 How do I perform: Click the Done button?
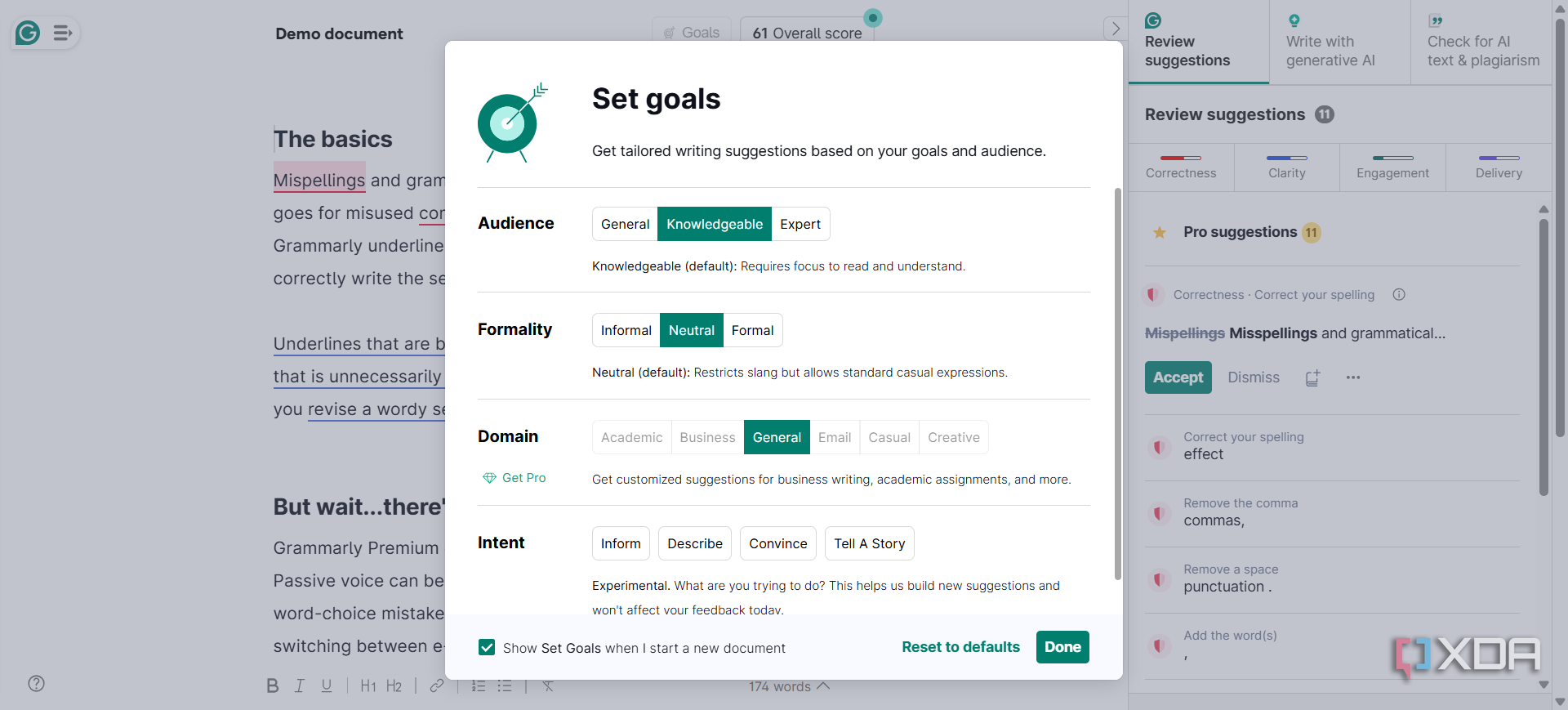1062,647
